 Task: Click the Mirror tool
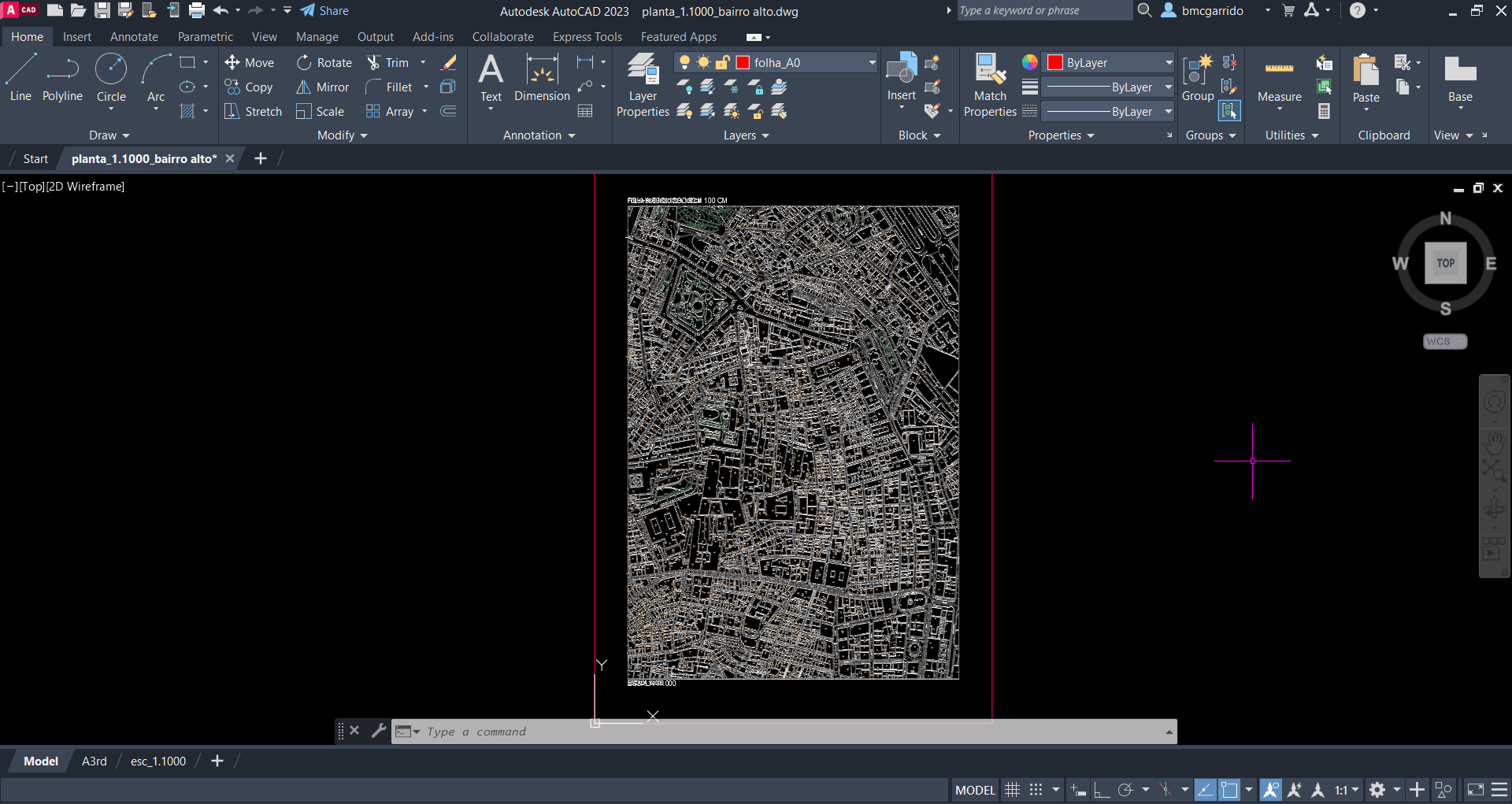point(323,87)
